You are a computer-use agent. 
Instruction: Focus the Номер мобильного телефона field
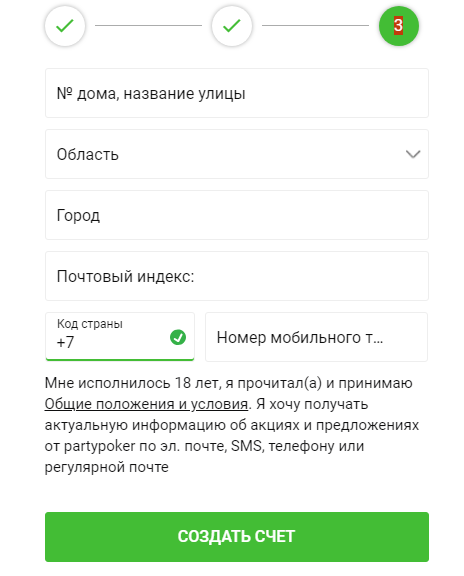coord(316,337)
